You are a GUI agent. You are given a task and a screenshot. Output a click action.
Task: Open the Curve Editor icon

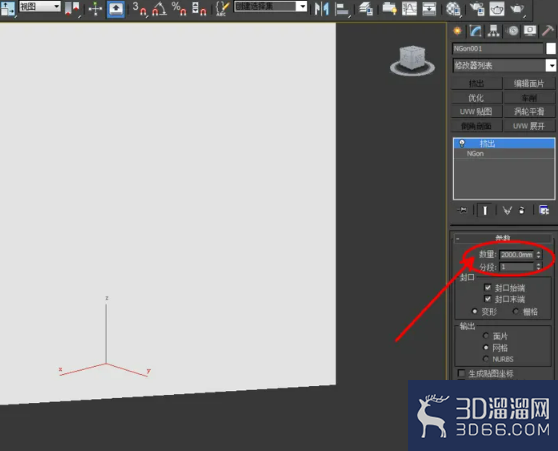409,9
